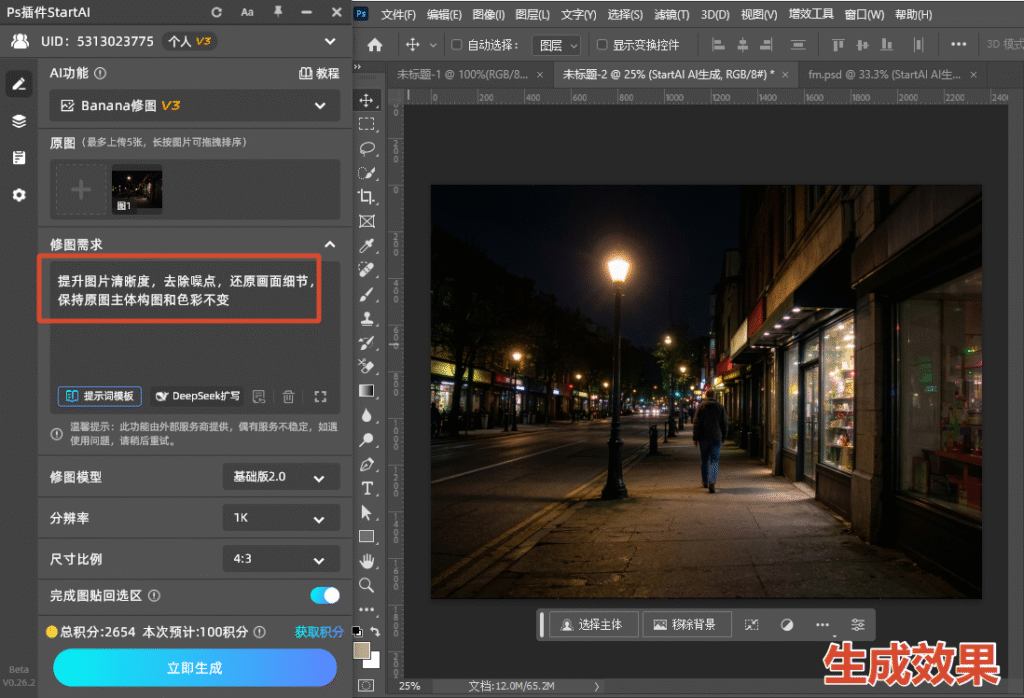This screenshot has height=698, width=1024.
Task: Select the Dodge tool
Action: (366, 439)
